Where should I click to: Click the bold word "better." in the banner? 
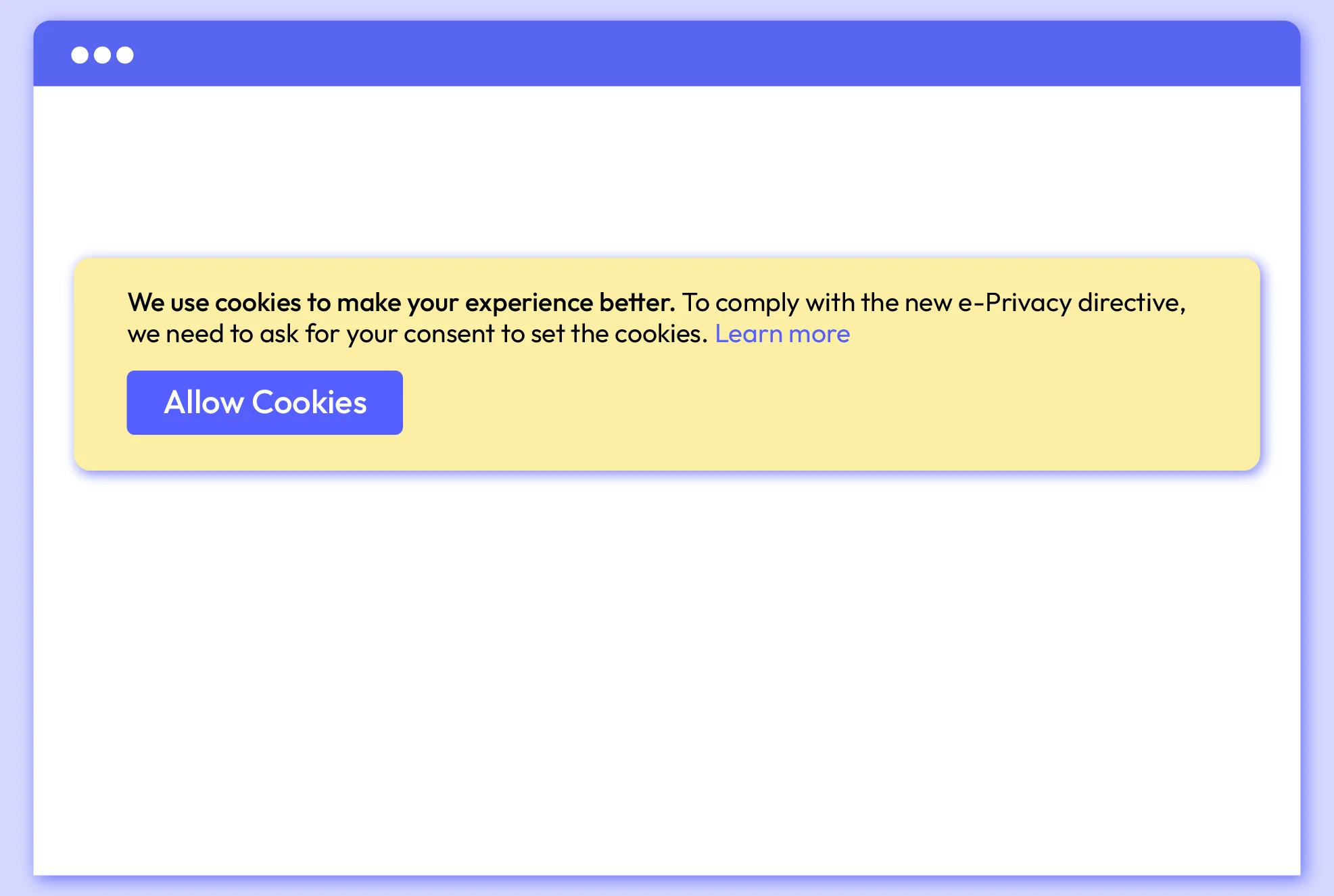click(637, 303)
